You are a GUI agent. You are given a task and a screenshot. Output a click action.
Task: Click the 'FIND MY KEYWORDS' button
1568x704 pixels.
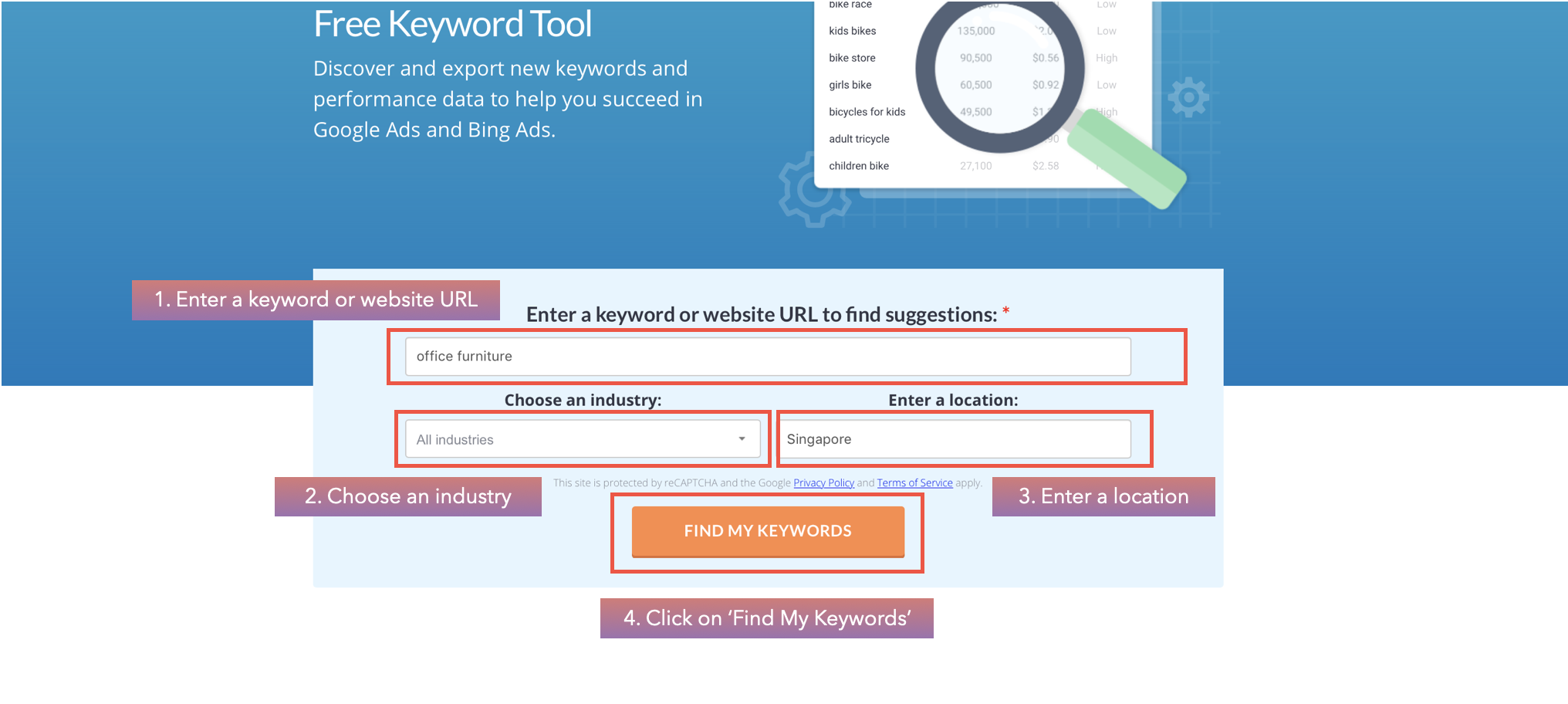coord(768,531)
